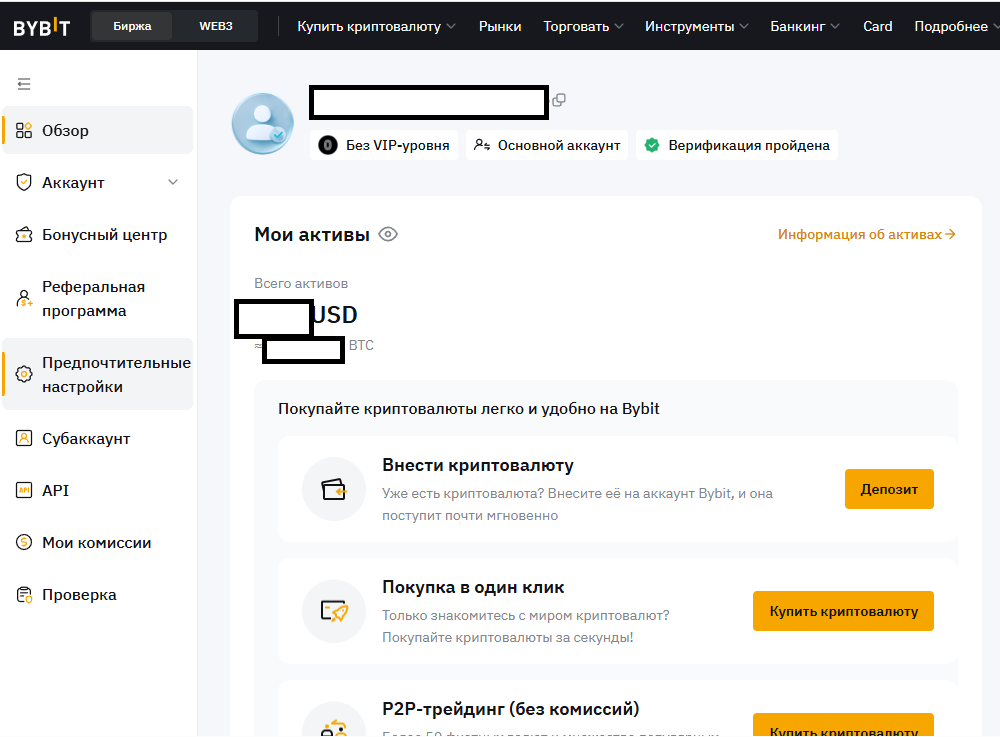Click the Субаккаунт icon in the sidebar

(24, 439)
